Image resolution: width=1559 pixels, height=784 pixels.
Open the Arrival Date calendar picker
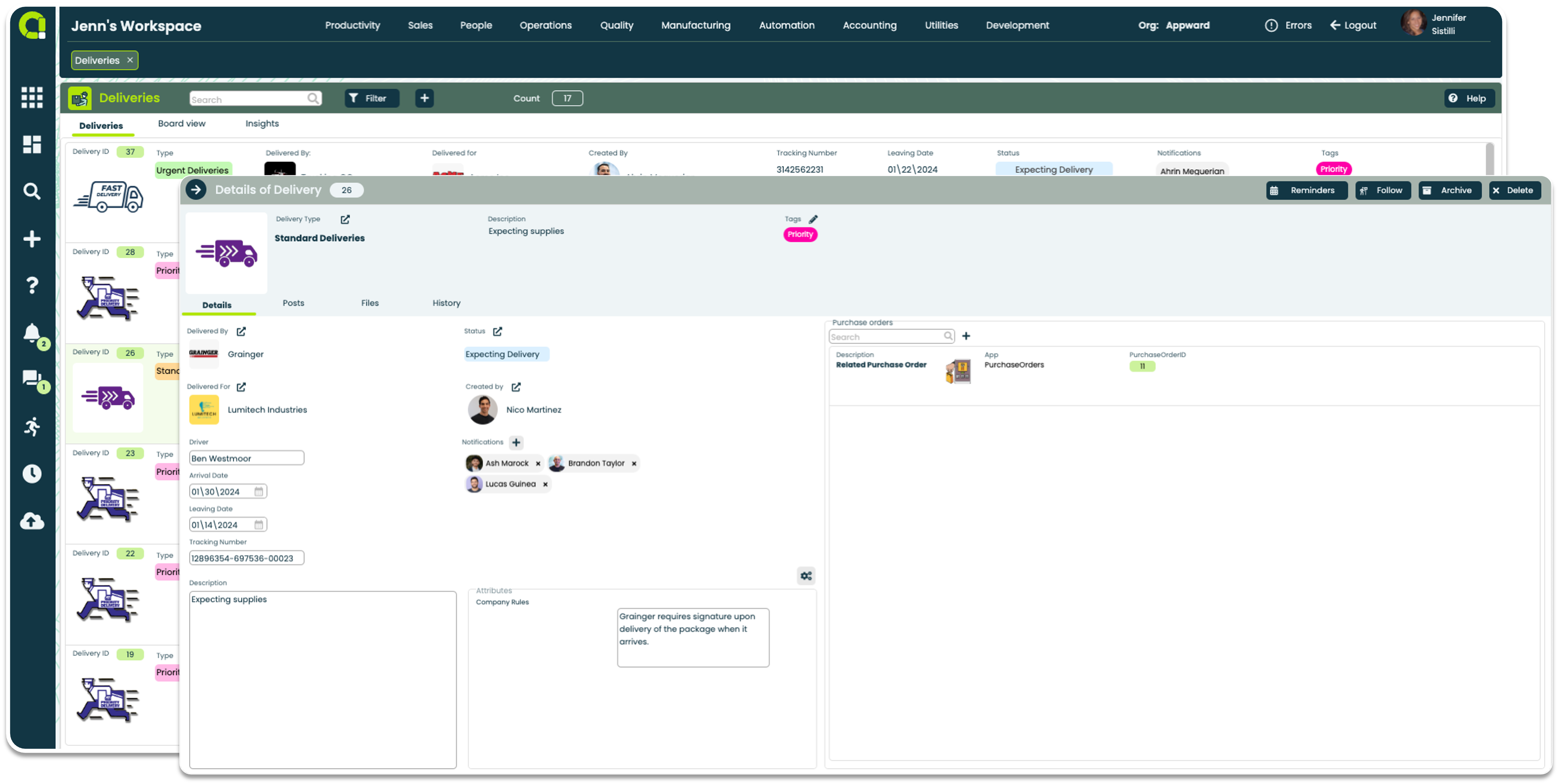pyautogui.click(x=259, y=491)
